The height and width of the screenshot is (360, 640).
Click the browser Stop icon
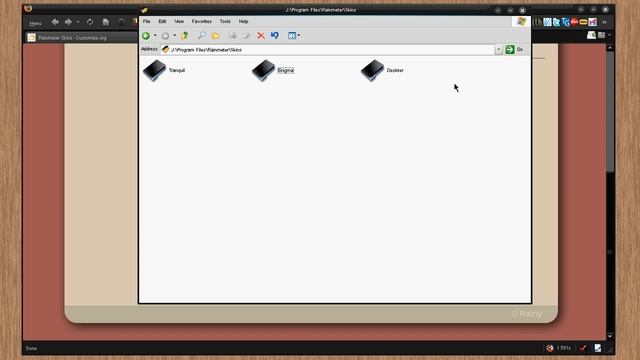121,22
